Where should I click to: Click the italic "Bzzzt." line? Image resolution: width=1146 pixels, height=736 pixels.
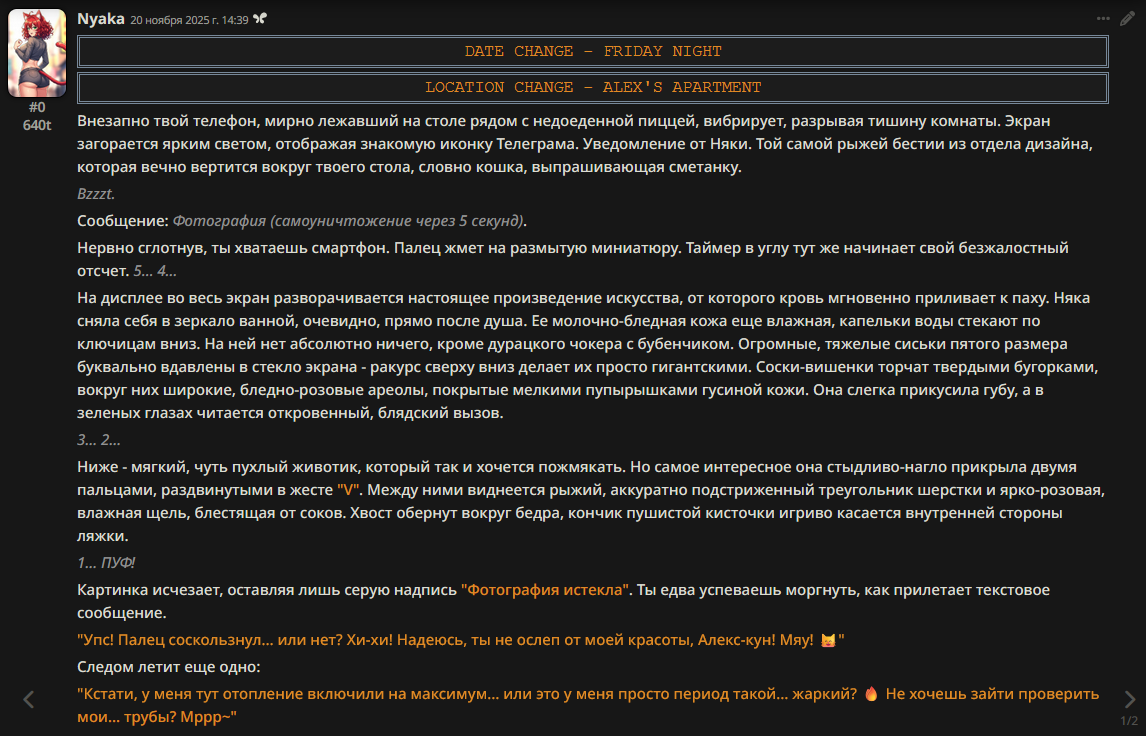(x=96, y=194)
